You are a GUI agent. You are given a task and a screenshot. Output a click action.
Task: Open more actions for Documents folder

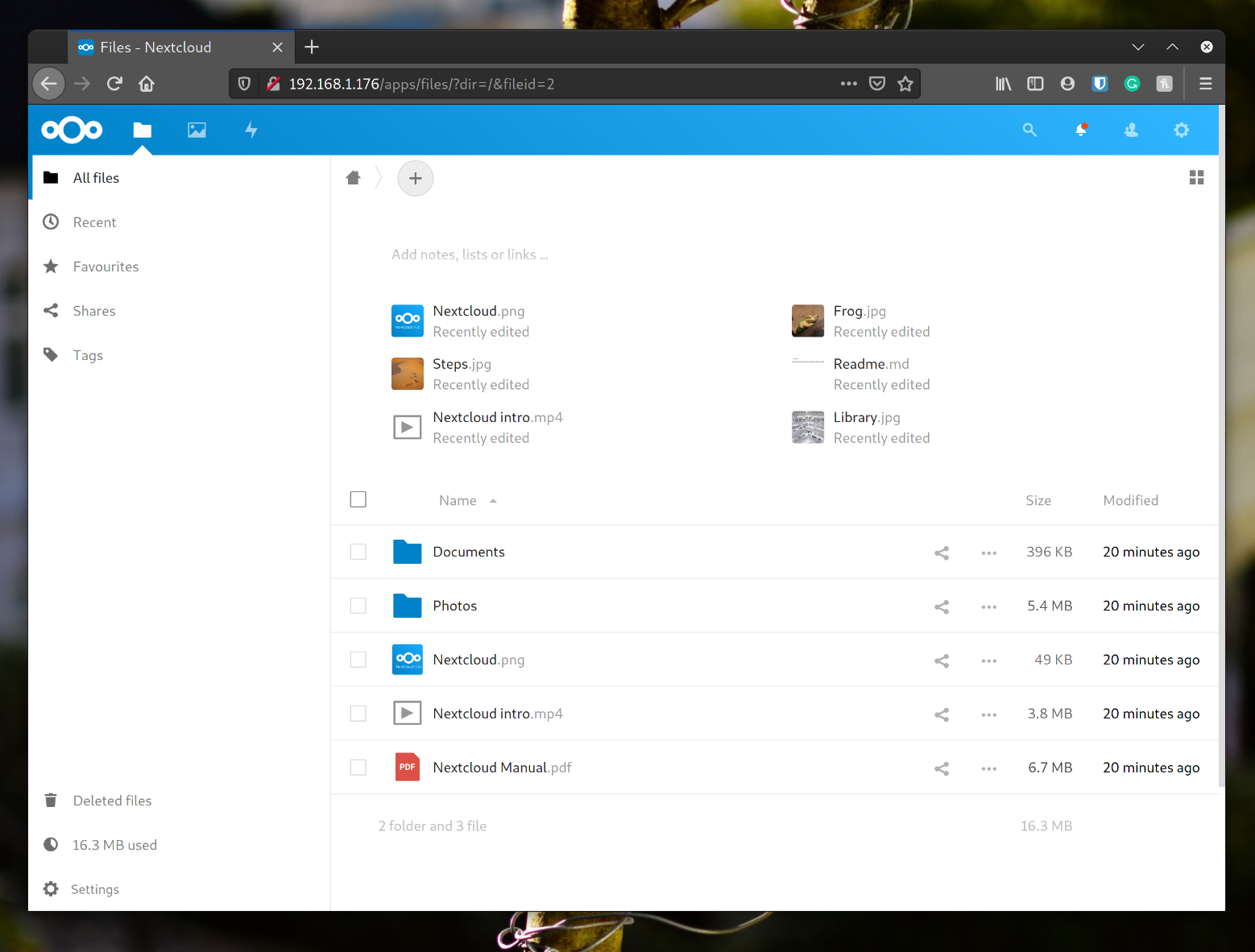[989, 553]
